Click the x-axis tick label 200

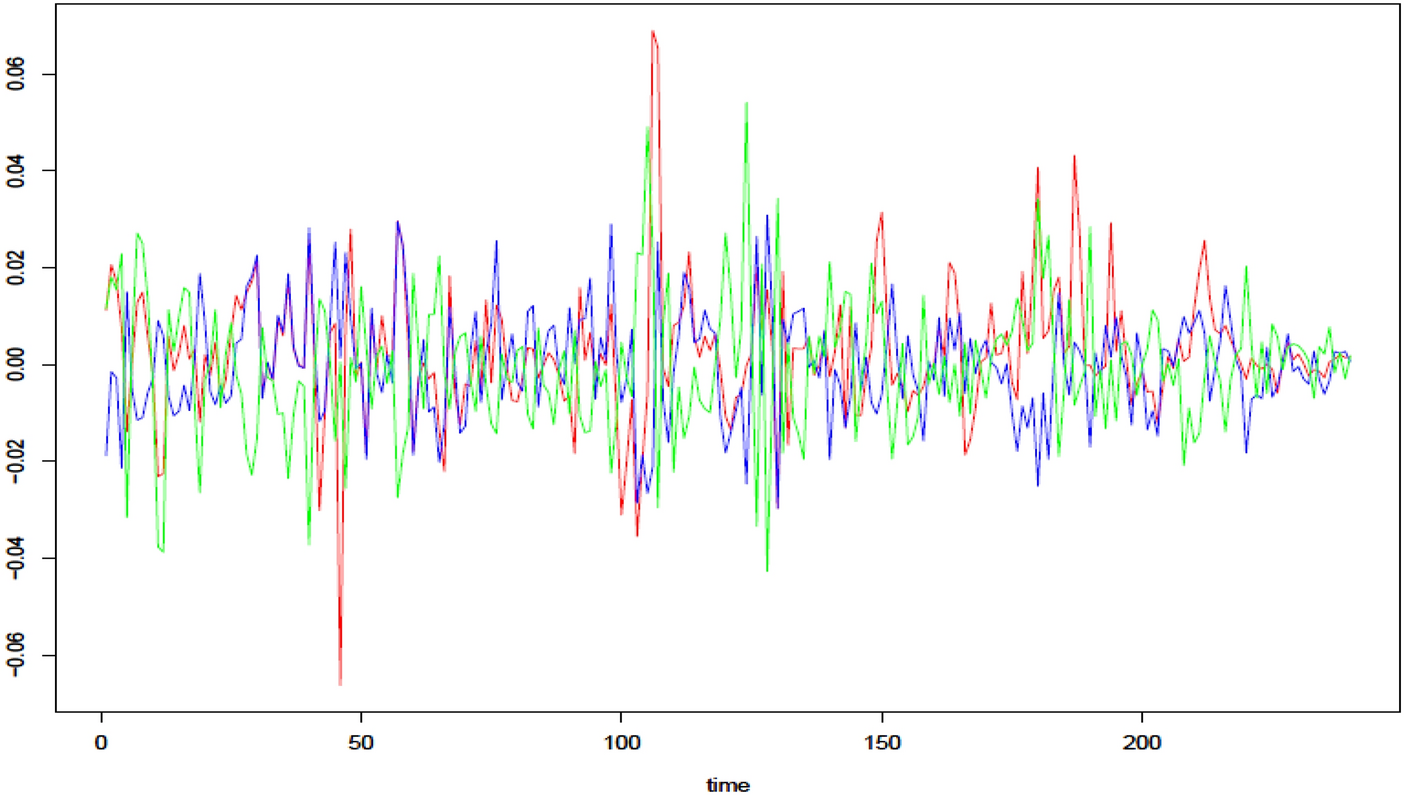click(x=1142, y=745)
